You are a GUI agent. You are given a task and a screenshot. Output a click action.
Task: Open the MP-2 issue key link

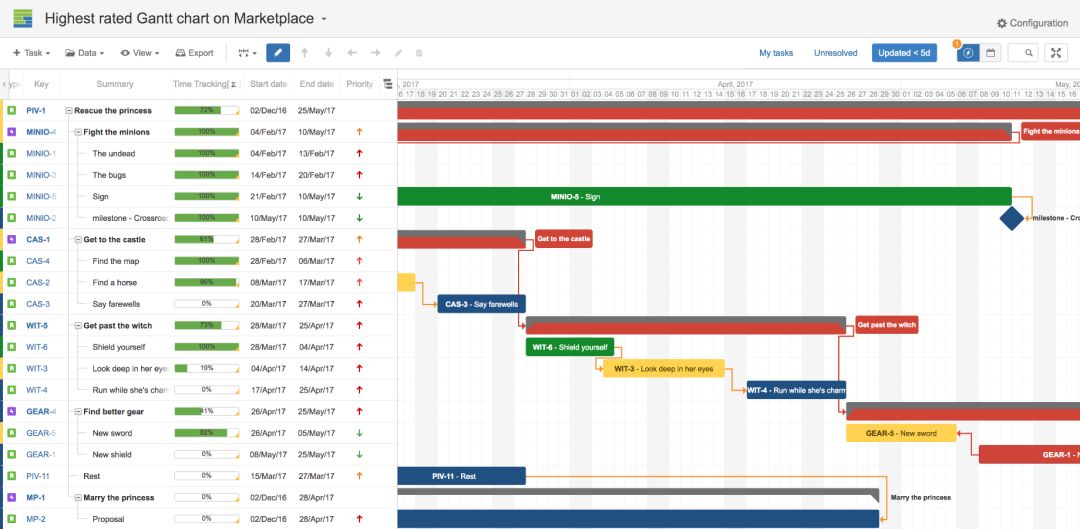point(36,519)
